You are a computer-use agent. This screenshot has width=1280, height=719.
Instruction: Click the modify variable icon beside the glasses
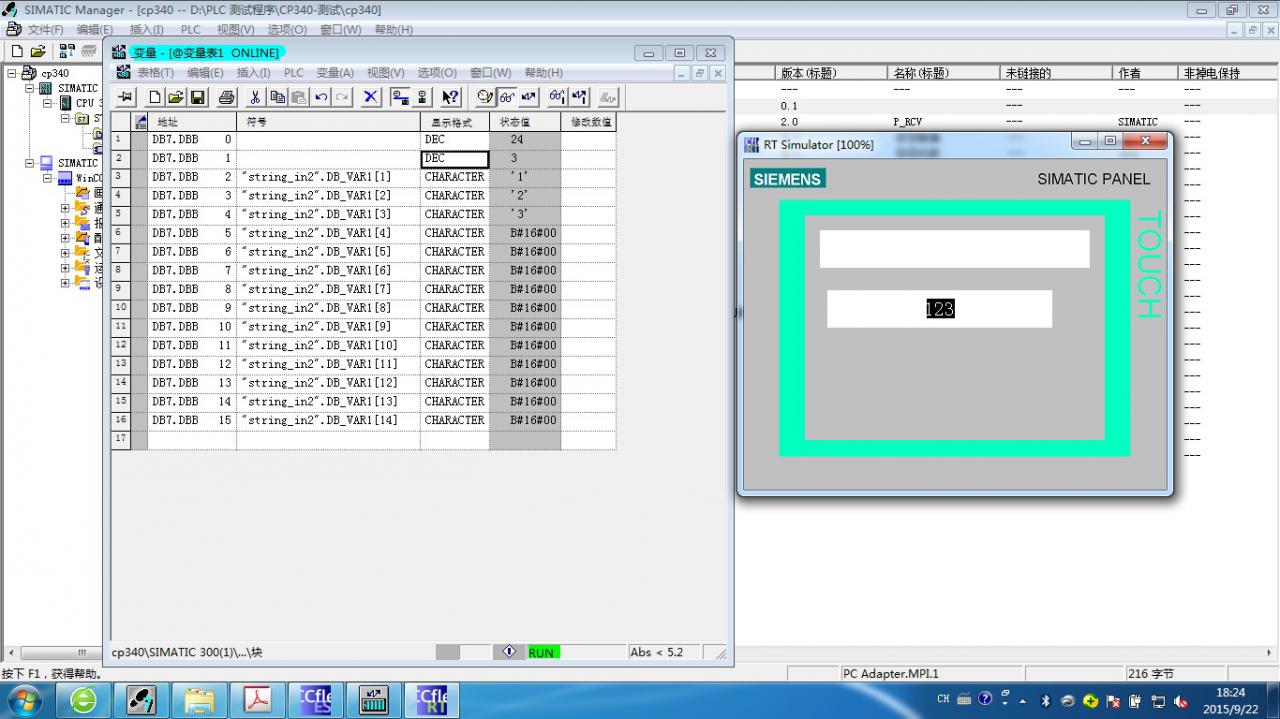point(529,97)
